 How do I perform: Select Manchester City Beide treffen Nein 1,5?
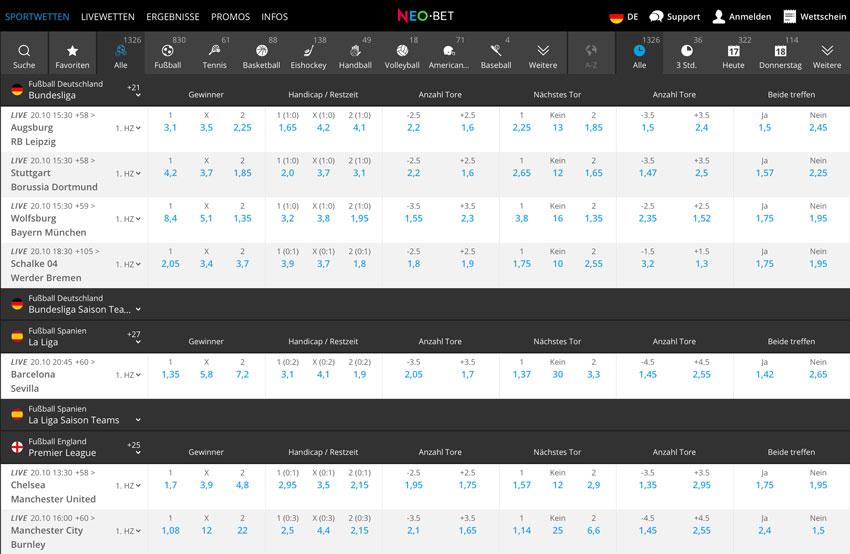pyautogui.click(x=819, y=531)
